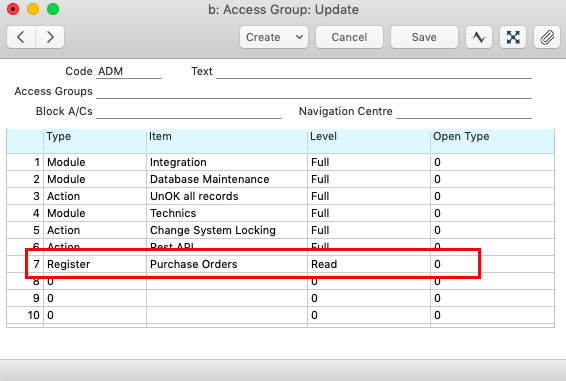Click the workflow overview cross-arrows icon
Viewport: 566px width, 381px height.
click(513, 37)
